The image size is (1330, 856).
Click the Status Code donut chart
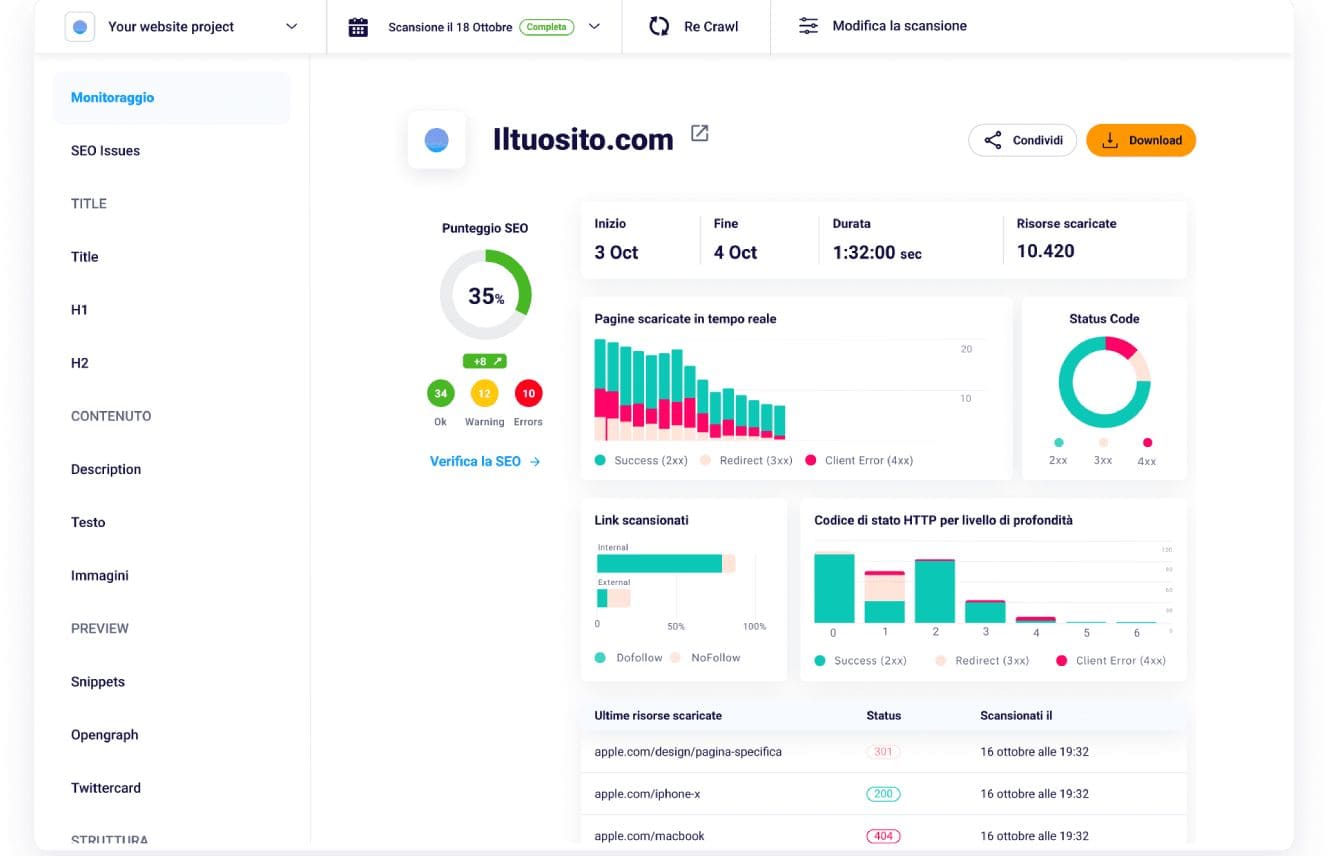point(1104,382)
